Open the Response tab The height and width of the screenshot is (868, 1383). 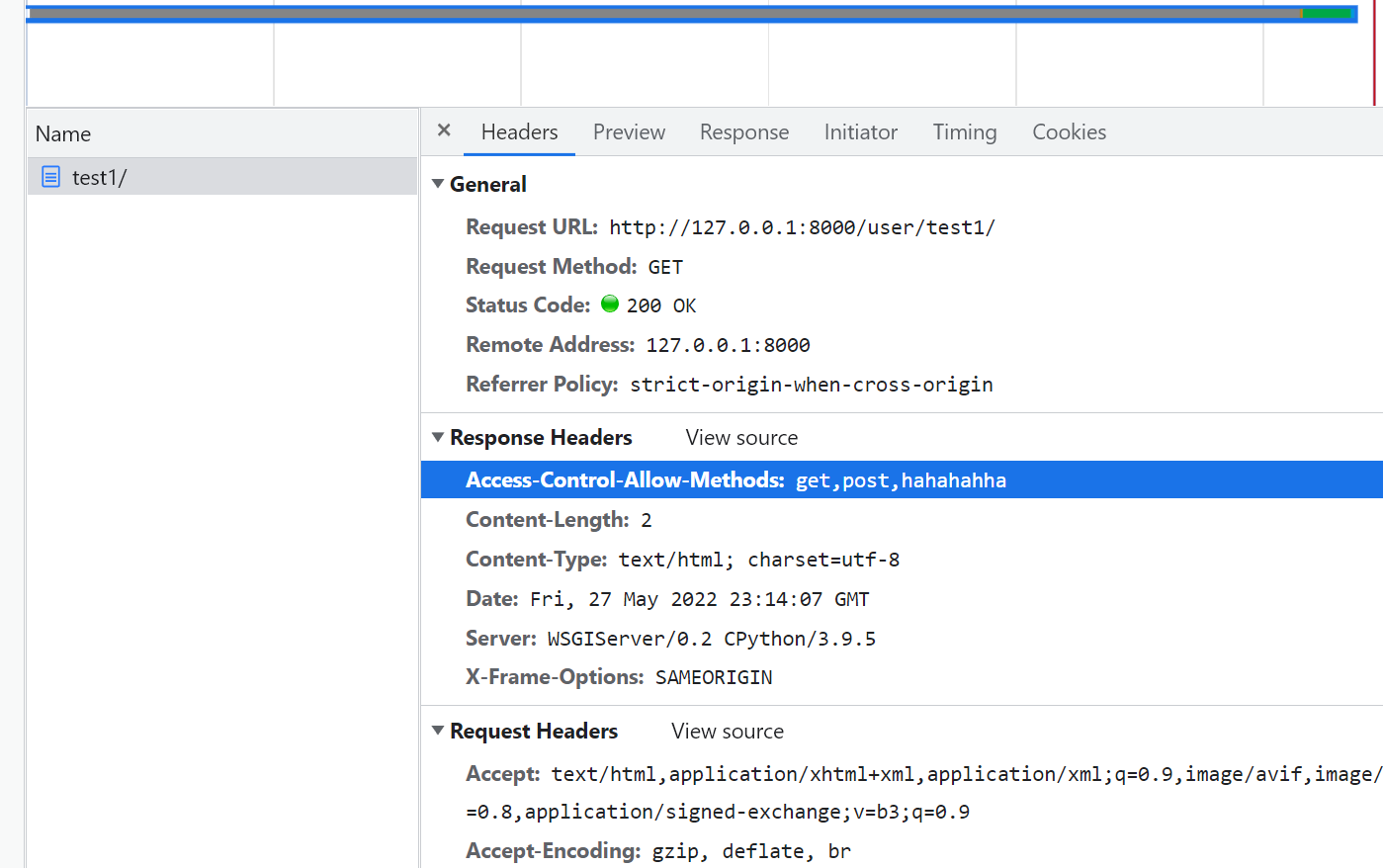pos(744,132)
